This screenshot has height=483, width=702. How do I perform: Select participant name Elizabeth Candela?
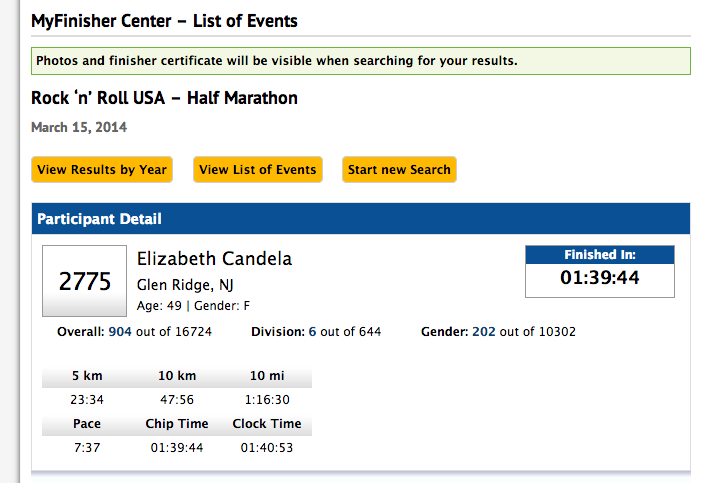pos(214,259)
